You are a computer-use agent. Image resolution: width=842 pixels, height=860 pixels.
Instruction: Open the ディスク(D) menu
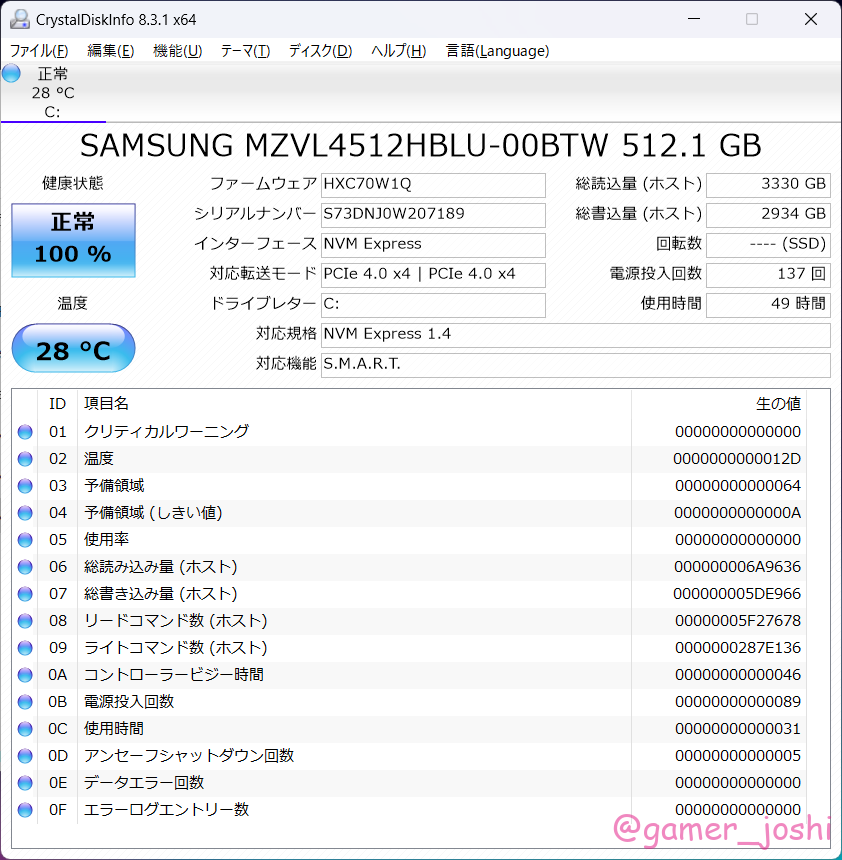320,51
